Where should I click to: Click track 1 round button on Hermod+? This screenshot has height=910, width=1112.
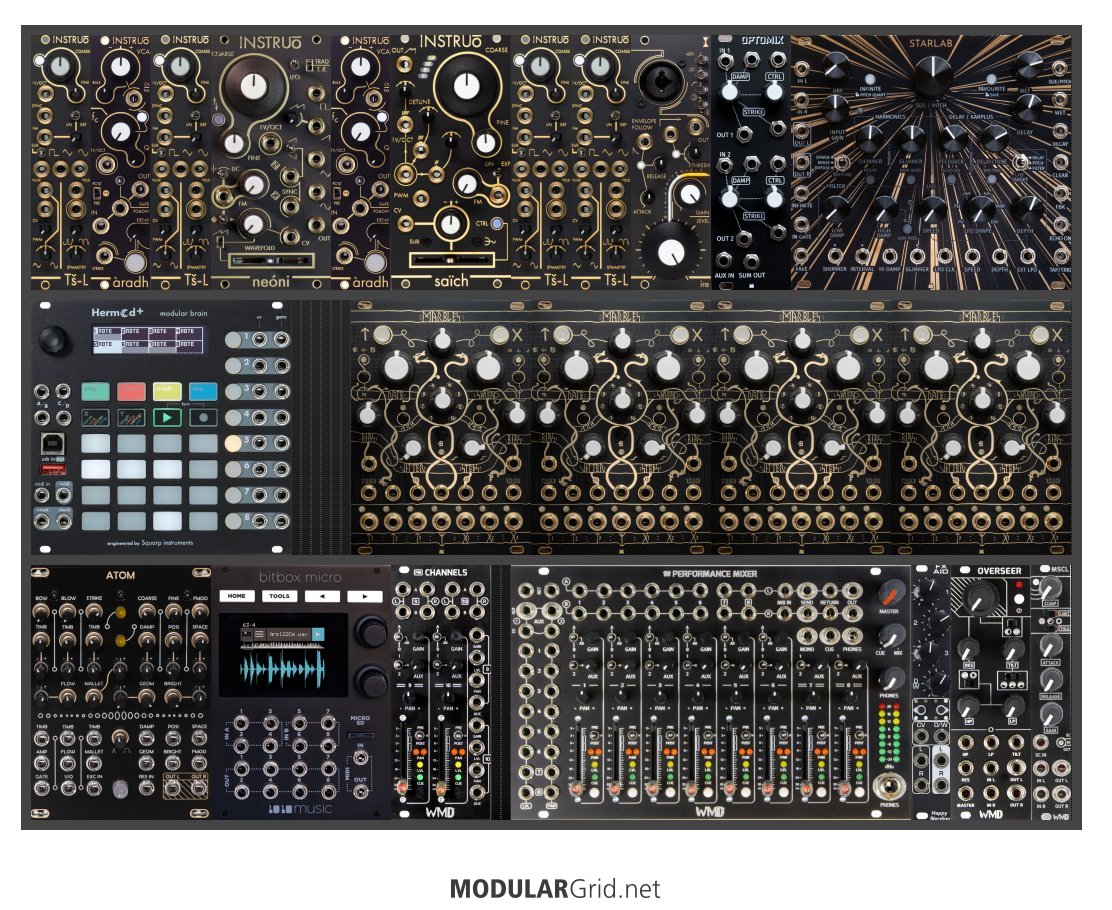click(x=233, y=340)
